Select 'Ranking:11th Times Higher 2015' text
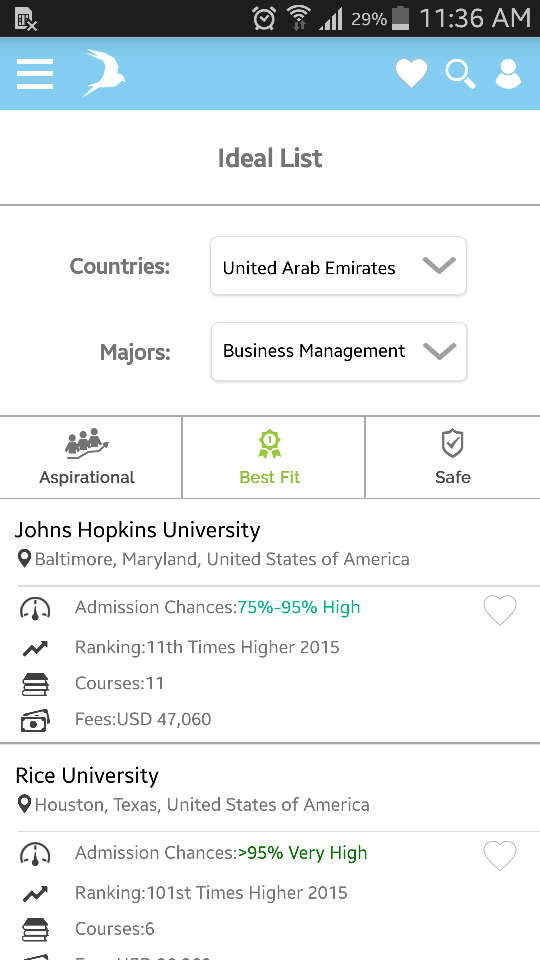The image size is (540, 960). (x=207, y=647)
